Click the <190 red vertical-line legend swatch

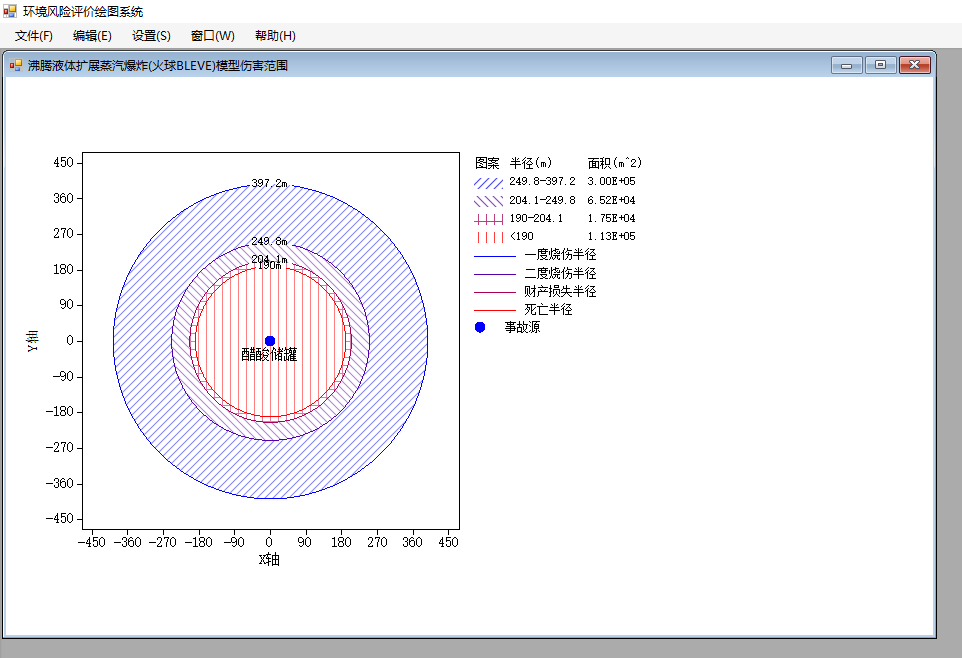pyautogui.click(x=488, y=237)
